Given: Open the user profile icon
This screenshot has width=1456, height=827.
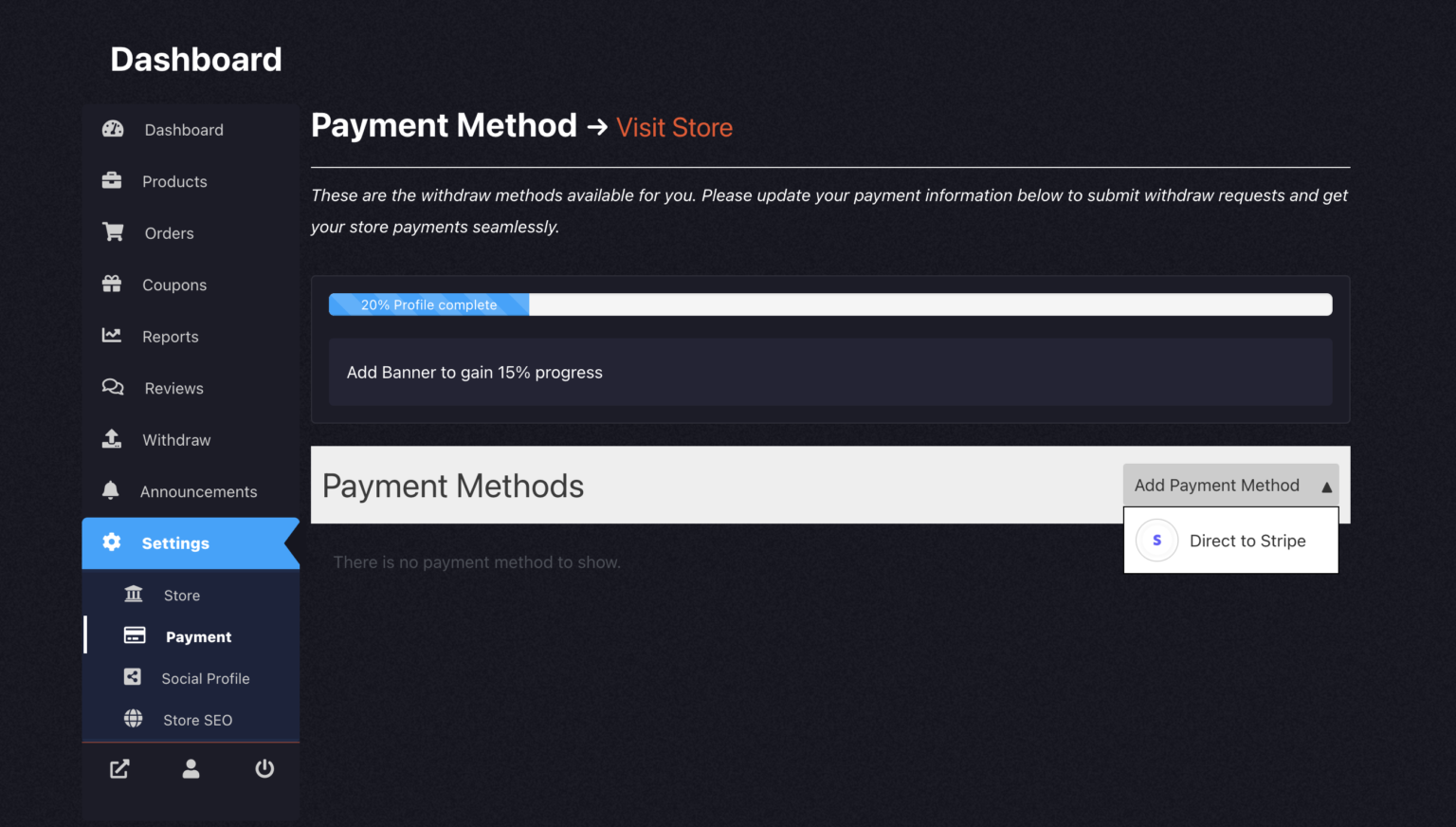Looking at the screenshot, I should click(x=191, y=769).
